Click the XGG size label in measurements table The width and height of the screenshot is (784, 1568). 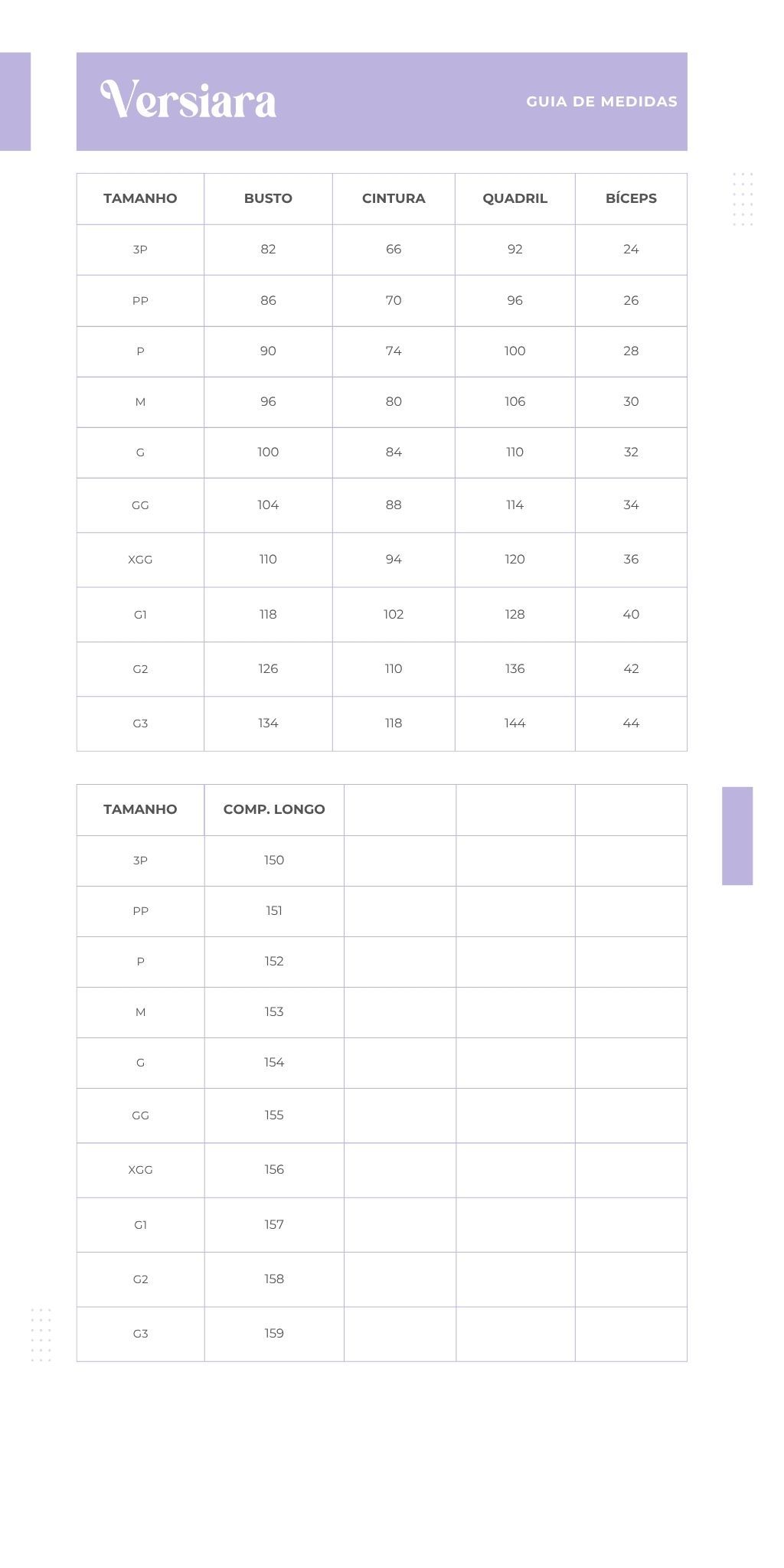point(140,560)
